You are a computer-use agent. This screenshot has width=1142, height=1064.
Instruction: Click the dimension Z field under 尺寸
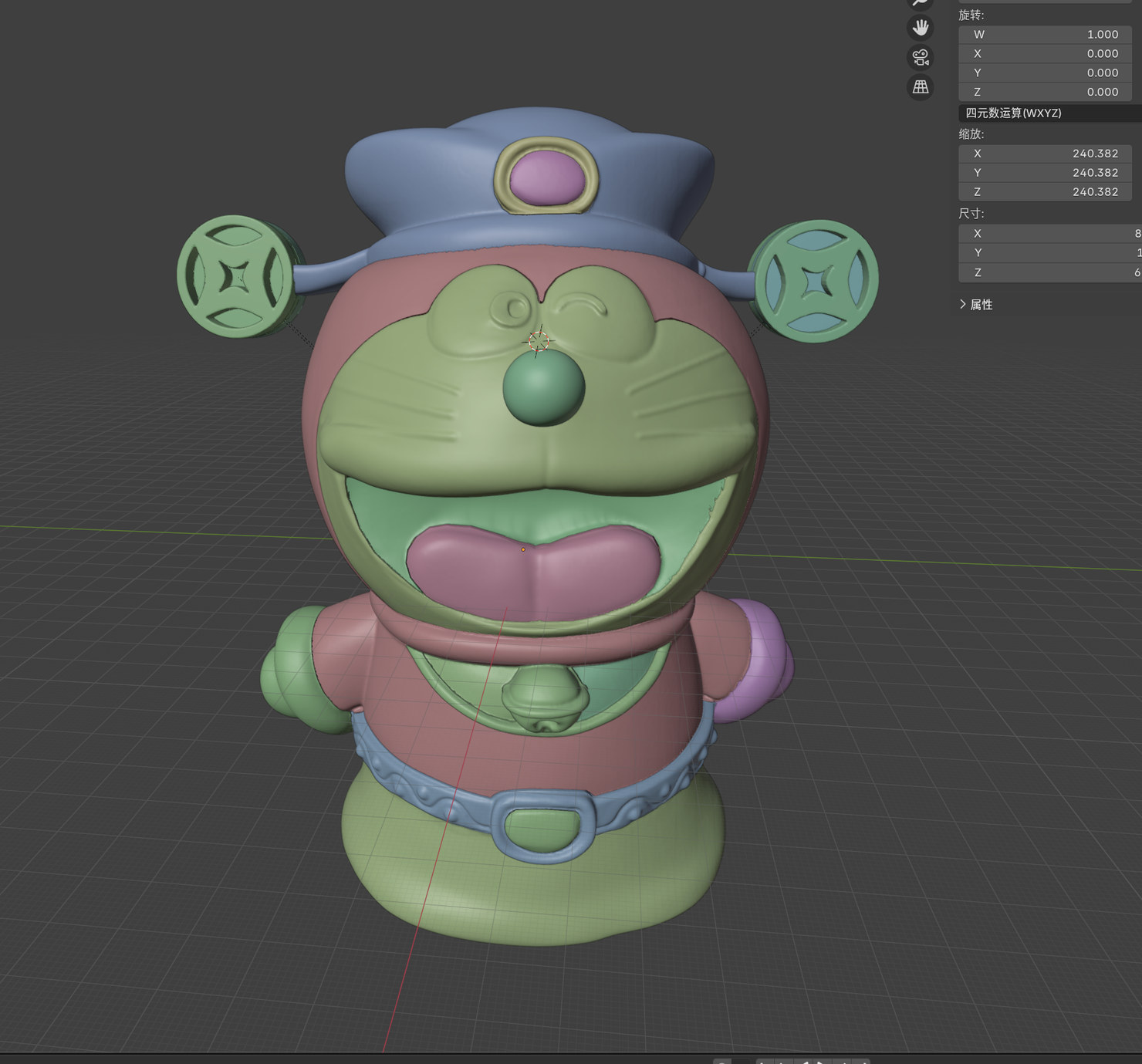click(1050, 272)
